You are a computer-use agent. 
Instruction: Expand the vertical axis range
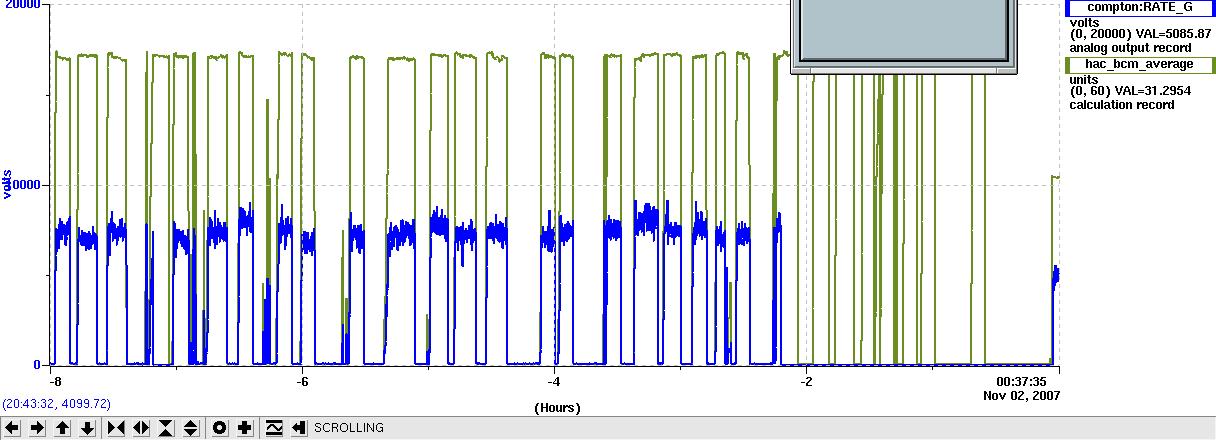(191, 428)
